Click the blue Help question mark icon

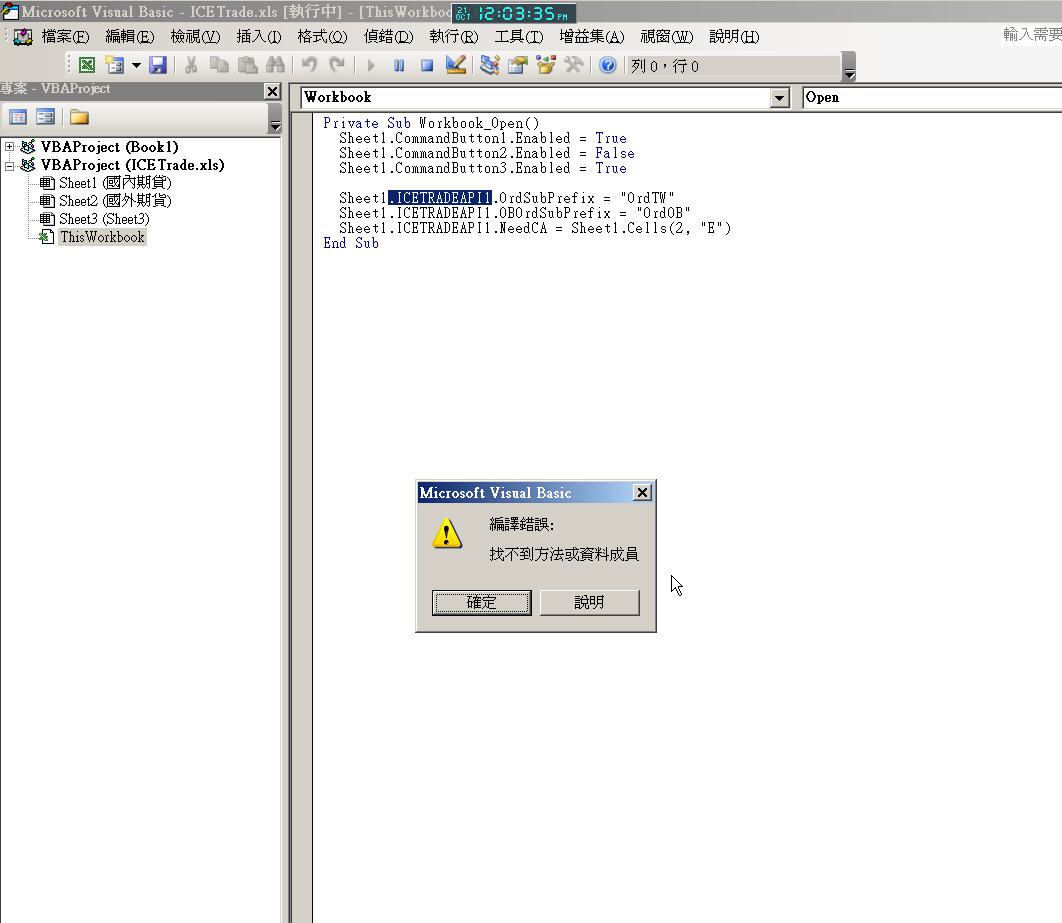[x=608, y=65]
